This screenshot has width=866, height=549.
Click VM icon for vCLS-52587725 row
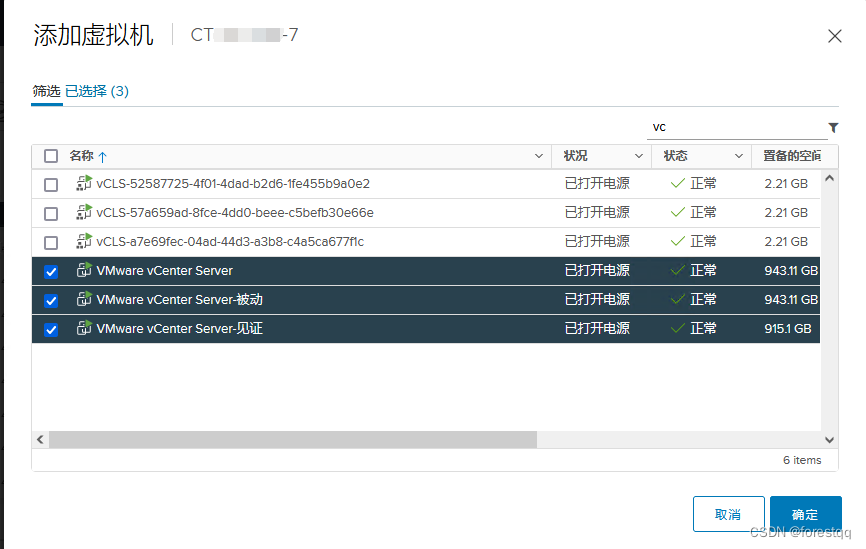[84, 183]
